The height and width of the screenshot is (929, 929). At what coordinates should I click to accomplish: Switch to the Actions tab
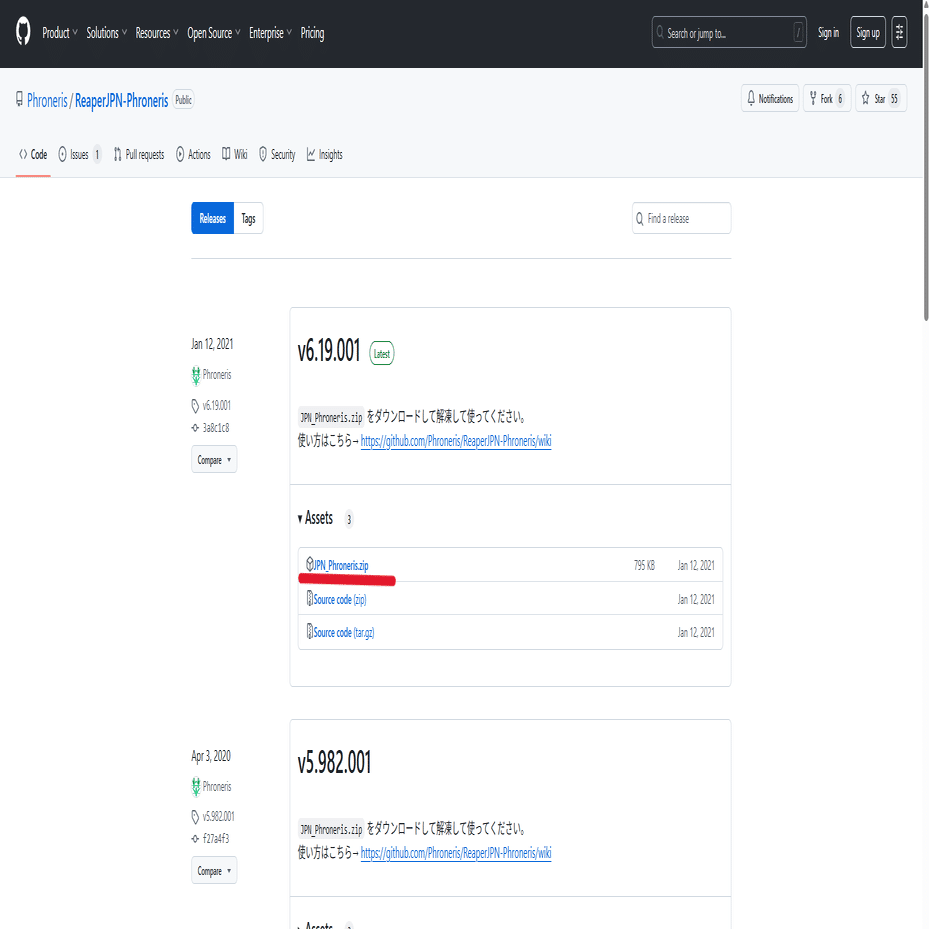[x=193, y=155]
